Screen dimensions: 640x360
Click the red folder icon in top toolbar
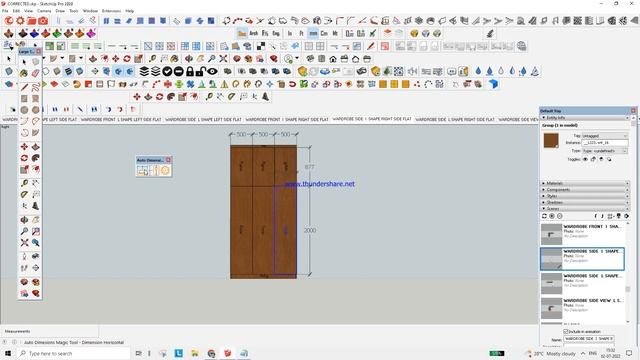31,20
